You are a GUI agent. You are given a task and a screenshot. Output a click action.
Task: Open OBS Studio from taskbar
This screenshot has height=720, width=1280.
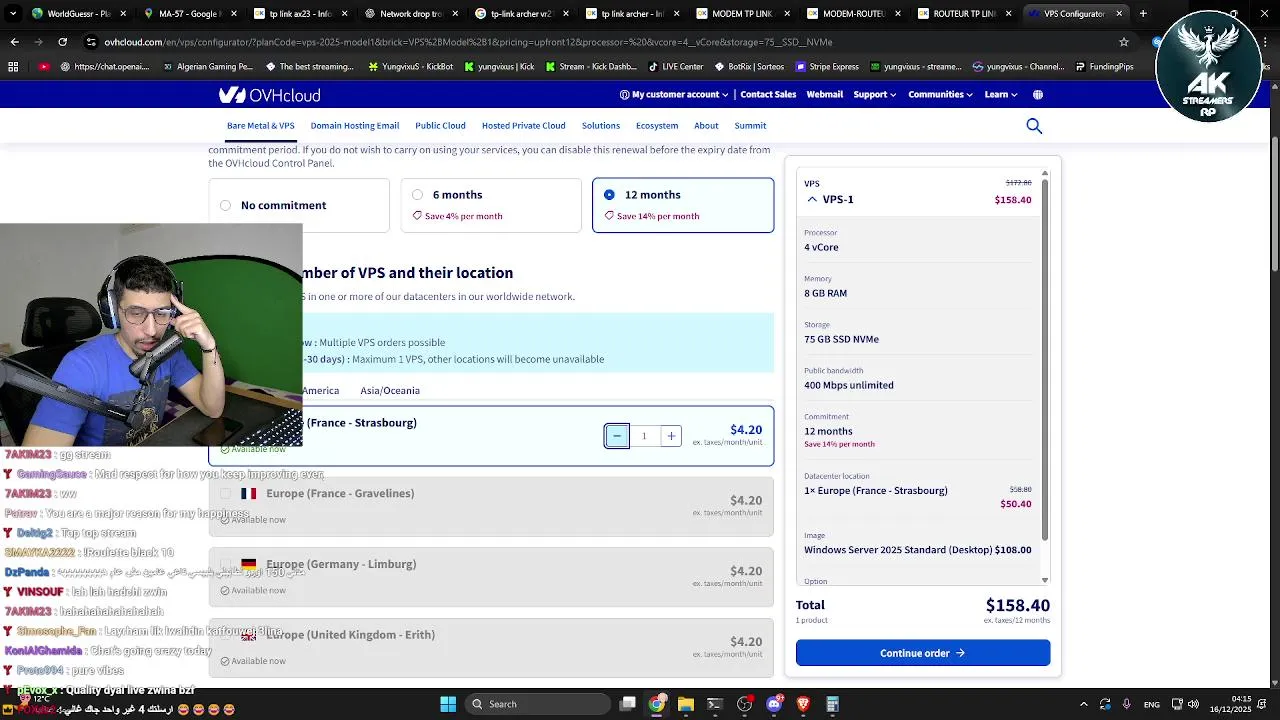click(x=744, y=704)
